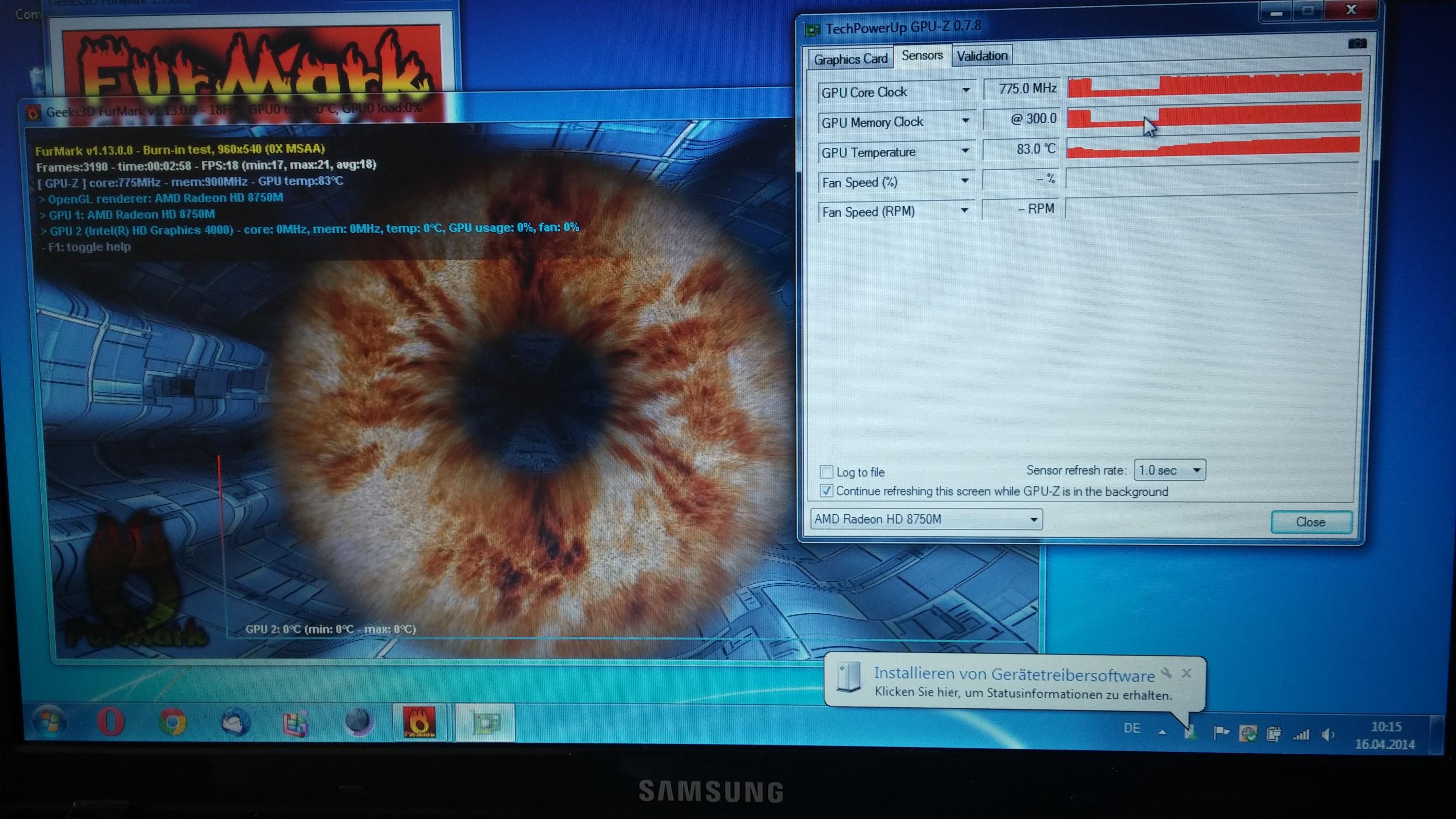Open the Validation tab
Image resolution: width=1456 pixels, height=819 pixels.
(982, 56)
